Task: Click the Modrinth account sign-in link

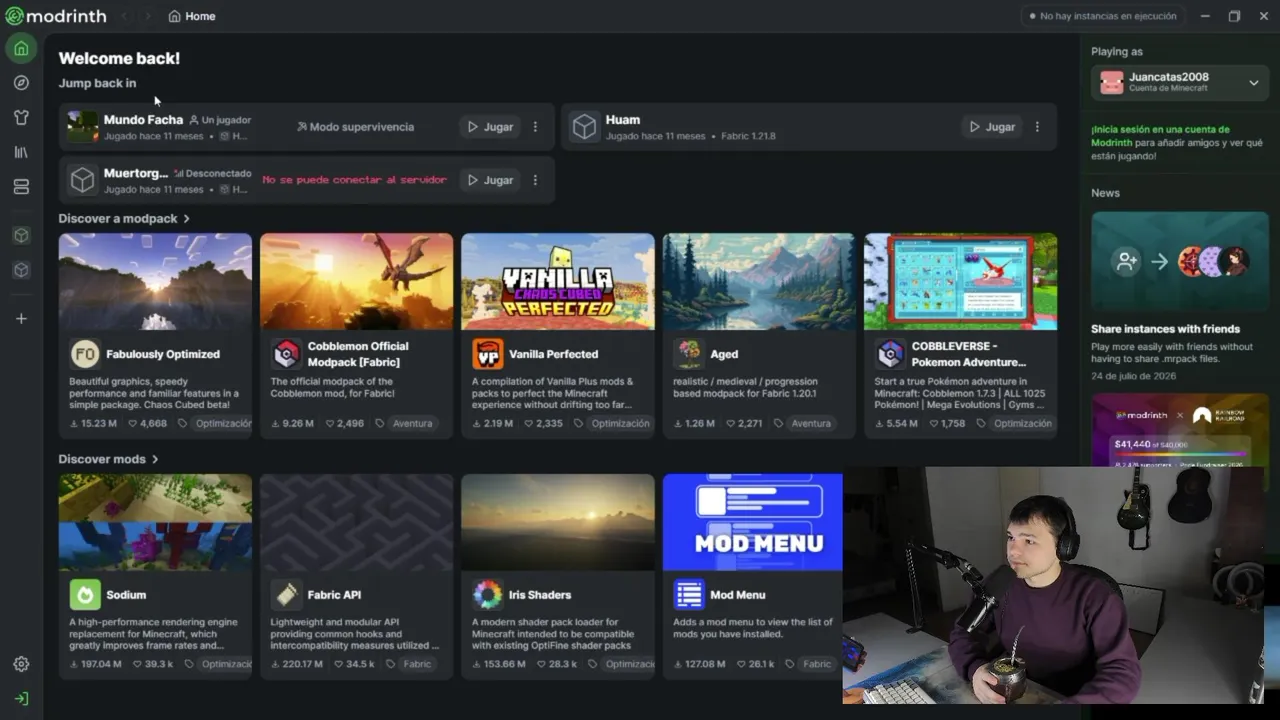Action: point(1161,136)
